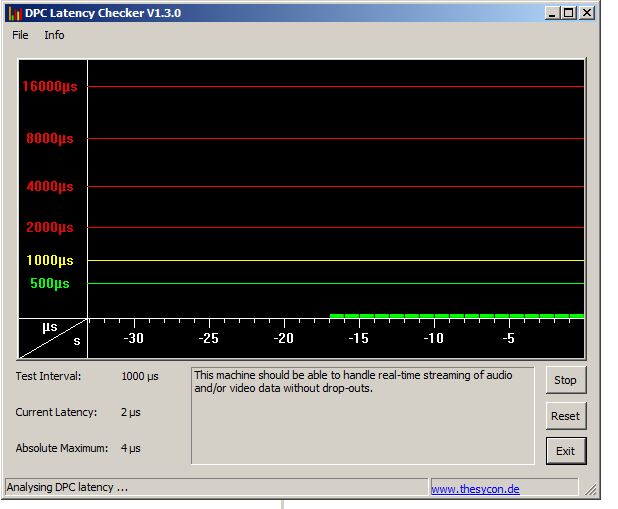Click the DPC Latency Checker V1.3.0 title text
Viewport: 618px width, 509px height.
click(103, 13)
